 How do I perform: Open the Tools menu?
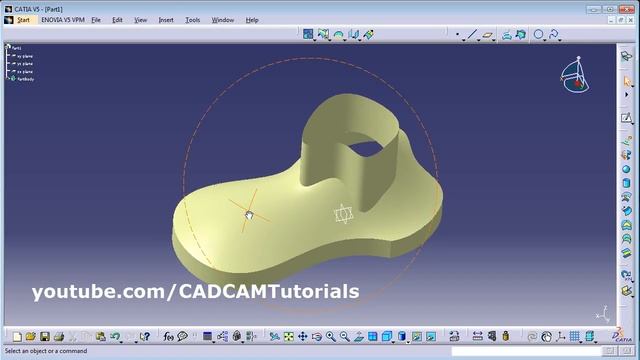pos(193,20)
